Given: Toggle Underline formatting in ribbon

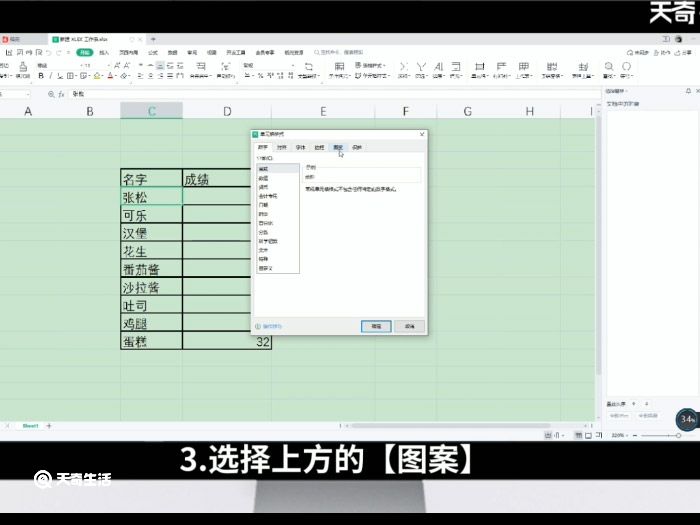Looking at the screenshot, I should click(60, 76).
